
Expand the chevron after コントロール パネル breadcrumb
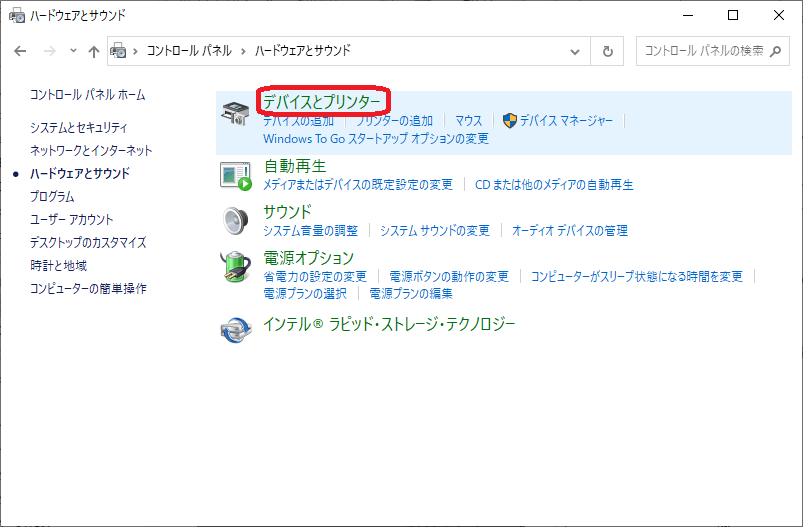[x=243, y=51]
